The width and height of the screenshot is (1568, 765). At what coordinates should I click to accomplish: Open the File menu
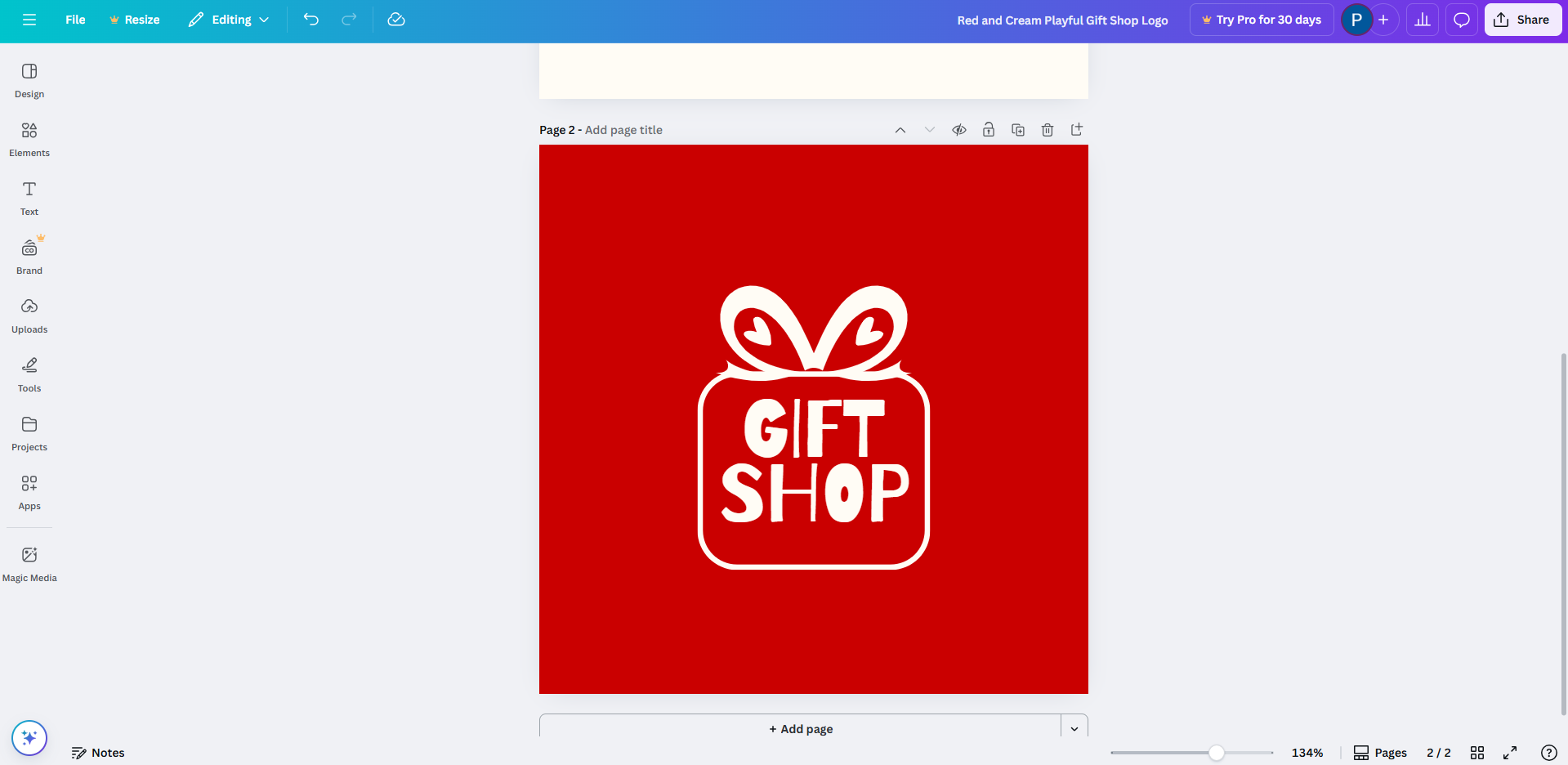tap(75, 20)
